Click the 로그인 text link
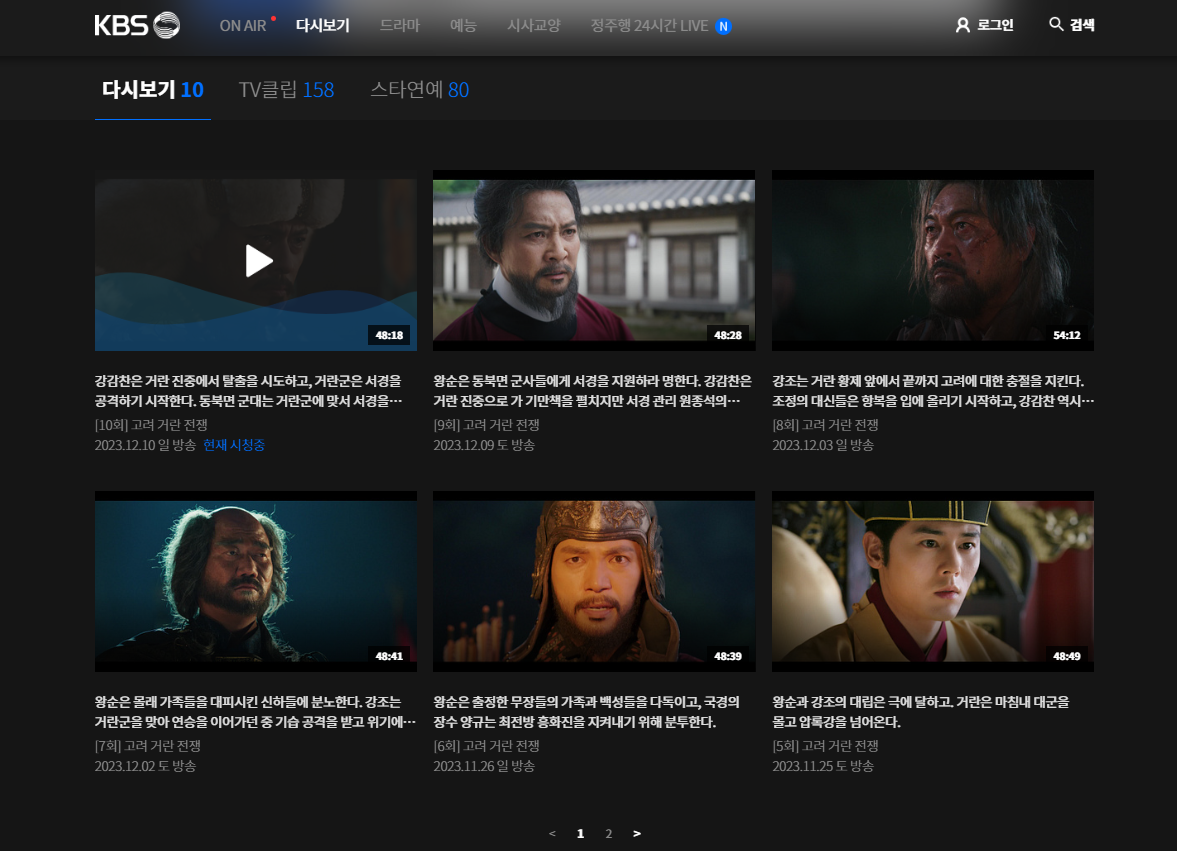This screenshot has height=851, width=1177. pos(995,26)
